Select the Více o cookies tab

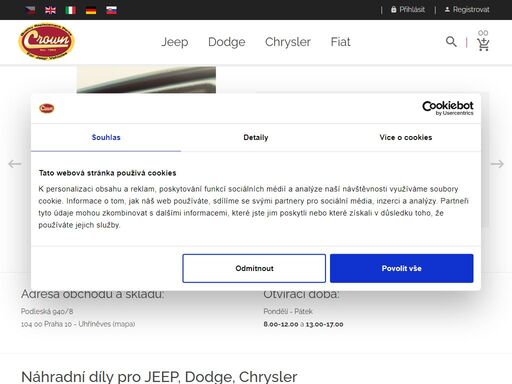coord(406,137)
